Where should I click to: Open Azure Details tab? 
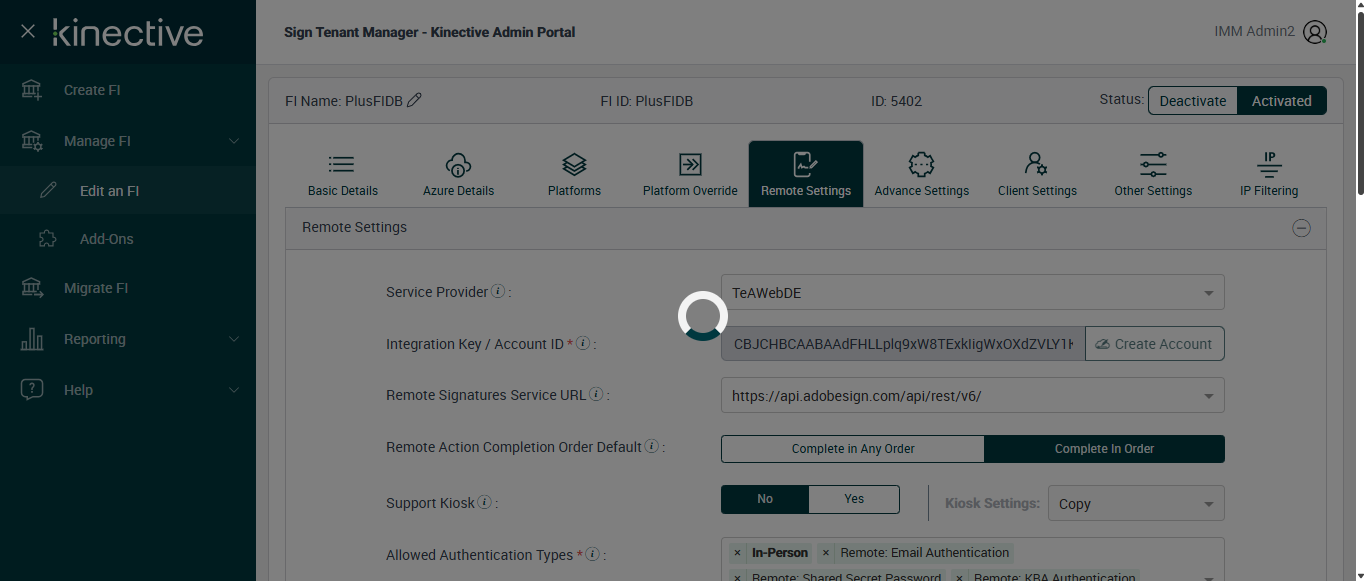tap(458, 174)
